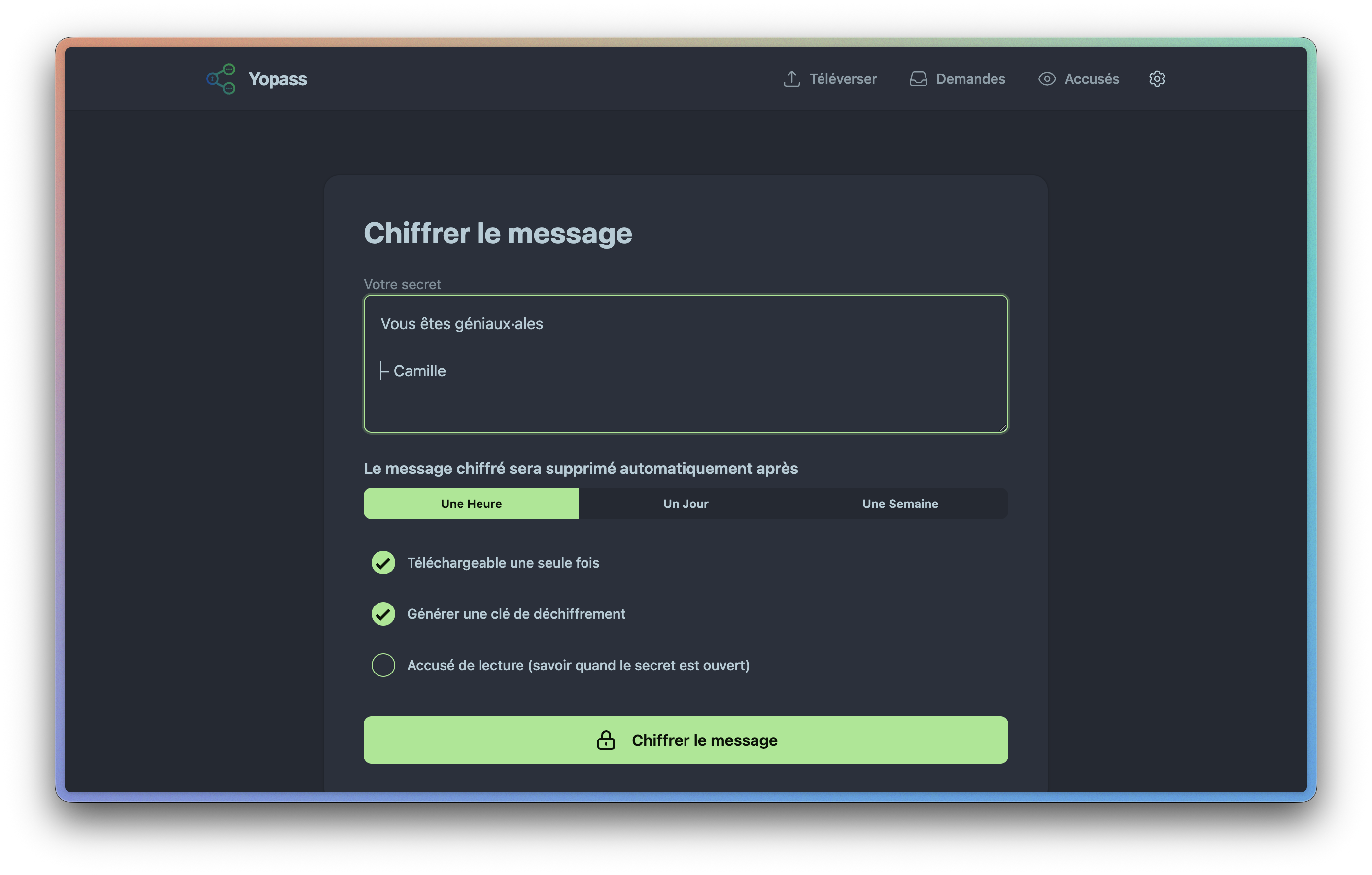Enable Accusé de lecture option
1372x875 pixels.
pos(383,665)
